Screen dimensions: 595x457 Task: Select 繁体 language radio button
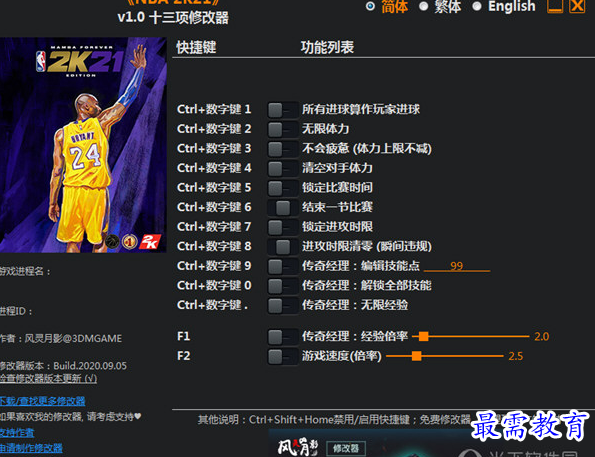tap(423, 6)
